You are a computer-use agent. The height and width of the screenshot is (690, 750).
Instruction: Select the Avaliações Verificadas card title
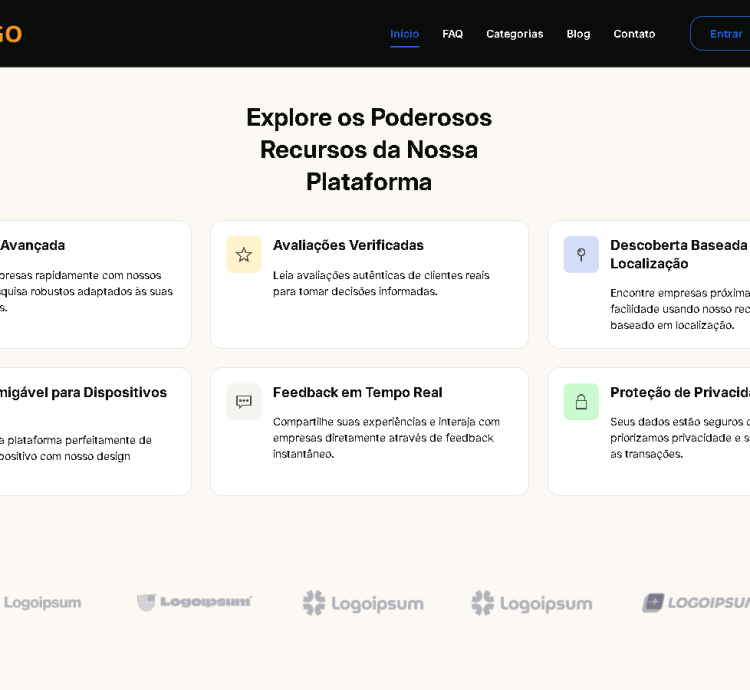(x=348, y=245)
